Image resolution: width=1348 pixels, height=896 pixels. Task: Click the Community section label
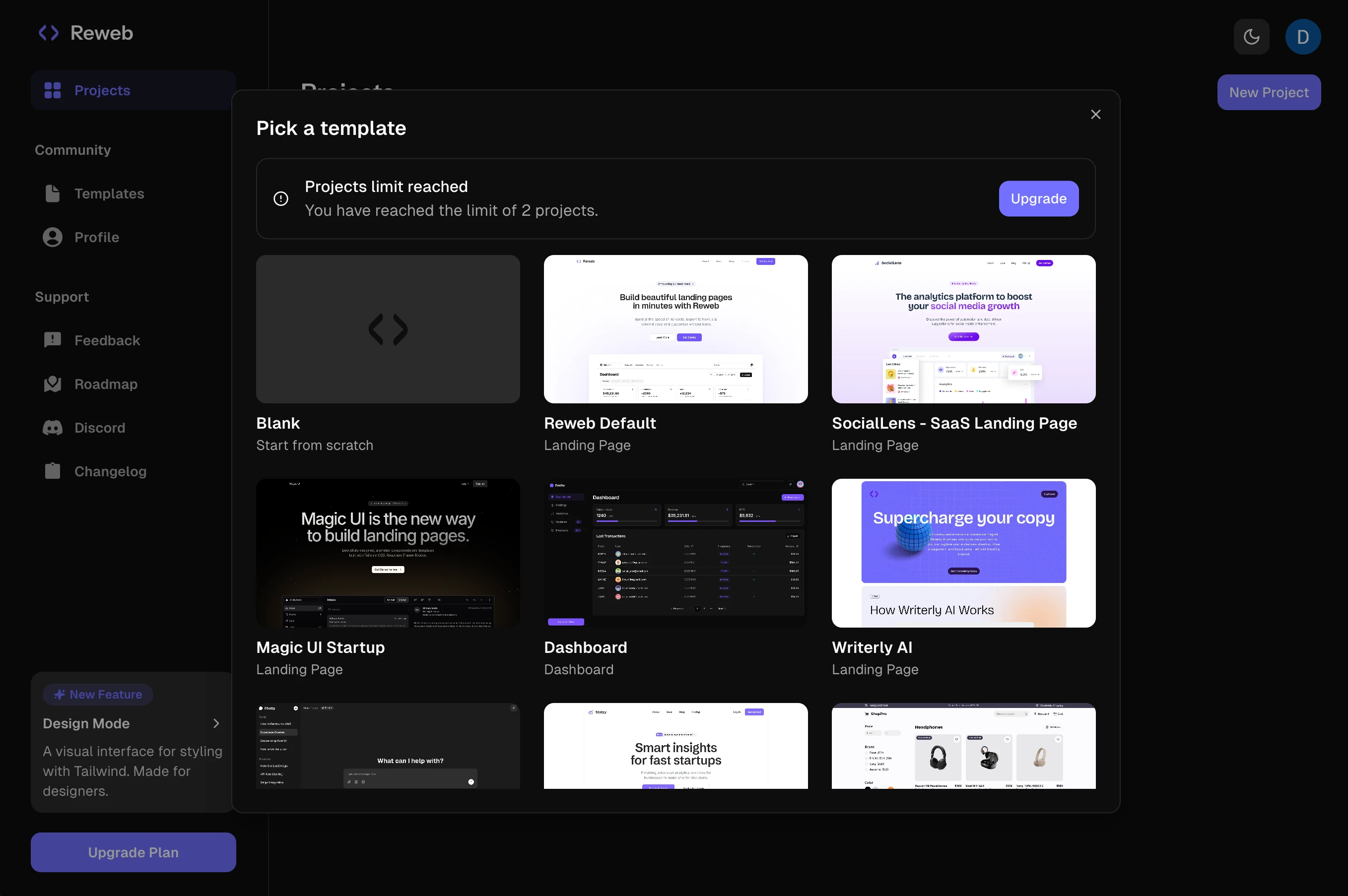click(72, 150)
